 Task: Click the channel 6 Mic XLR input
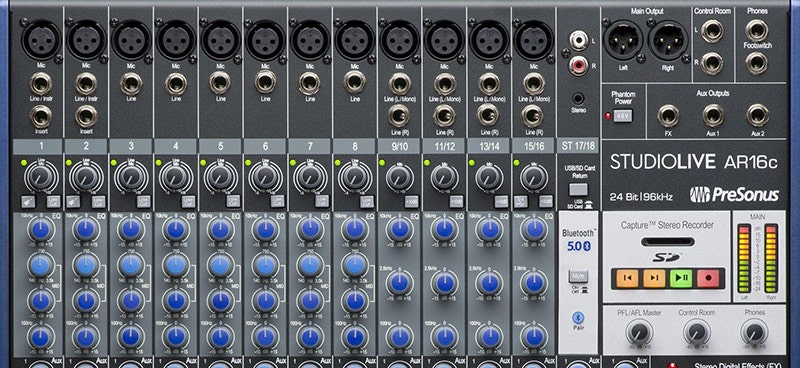tap(265, 40)
